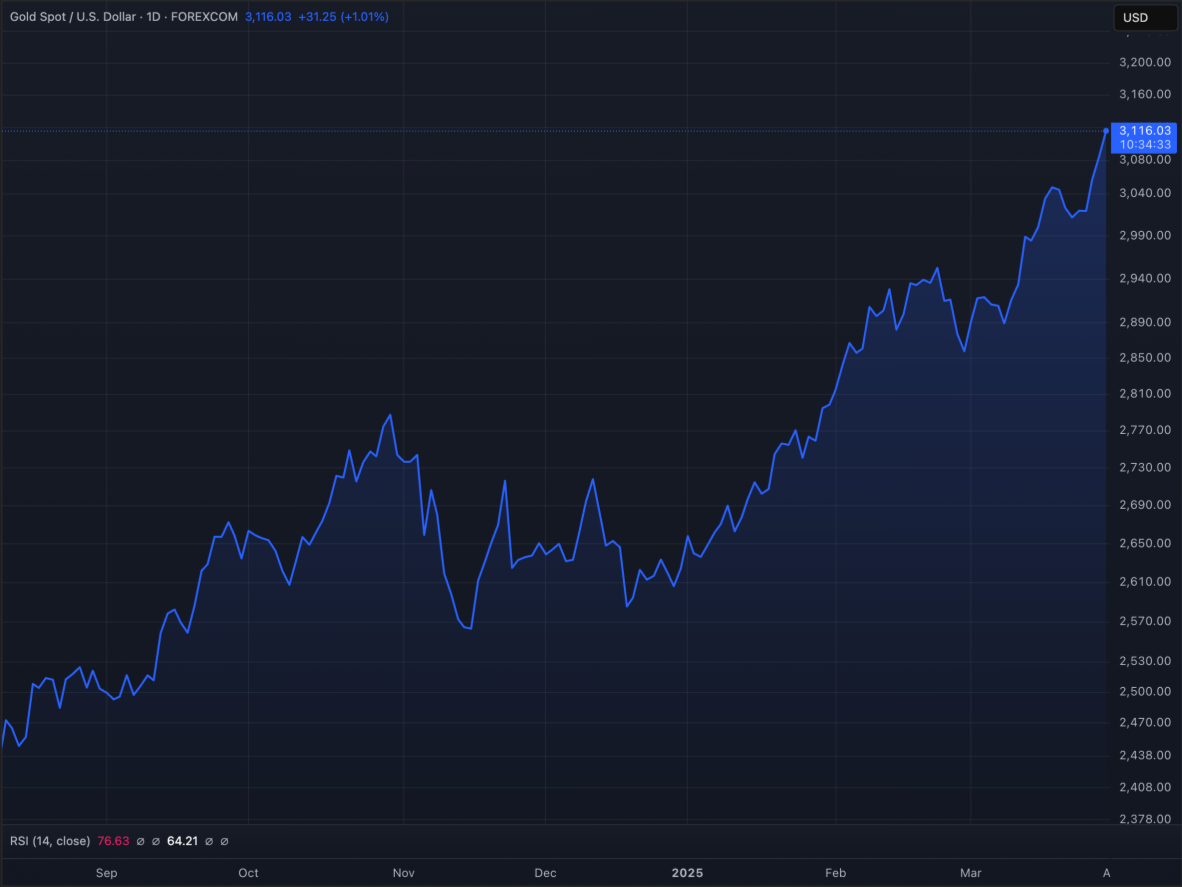The width and height of the screenshot is (1182, 887).
Task: Click the RSI (14, close) indicator label
Action: coord(50,841)
